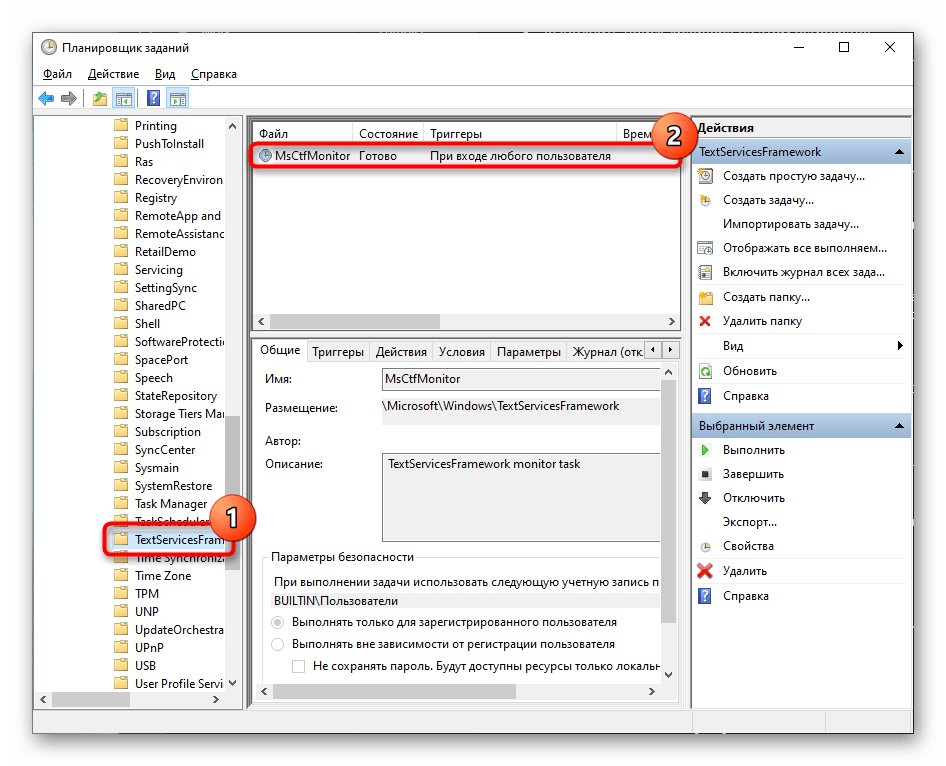Click the Отключить disable arrow icon

705,498
